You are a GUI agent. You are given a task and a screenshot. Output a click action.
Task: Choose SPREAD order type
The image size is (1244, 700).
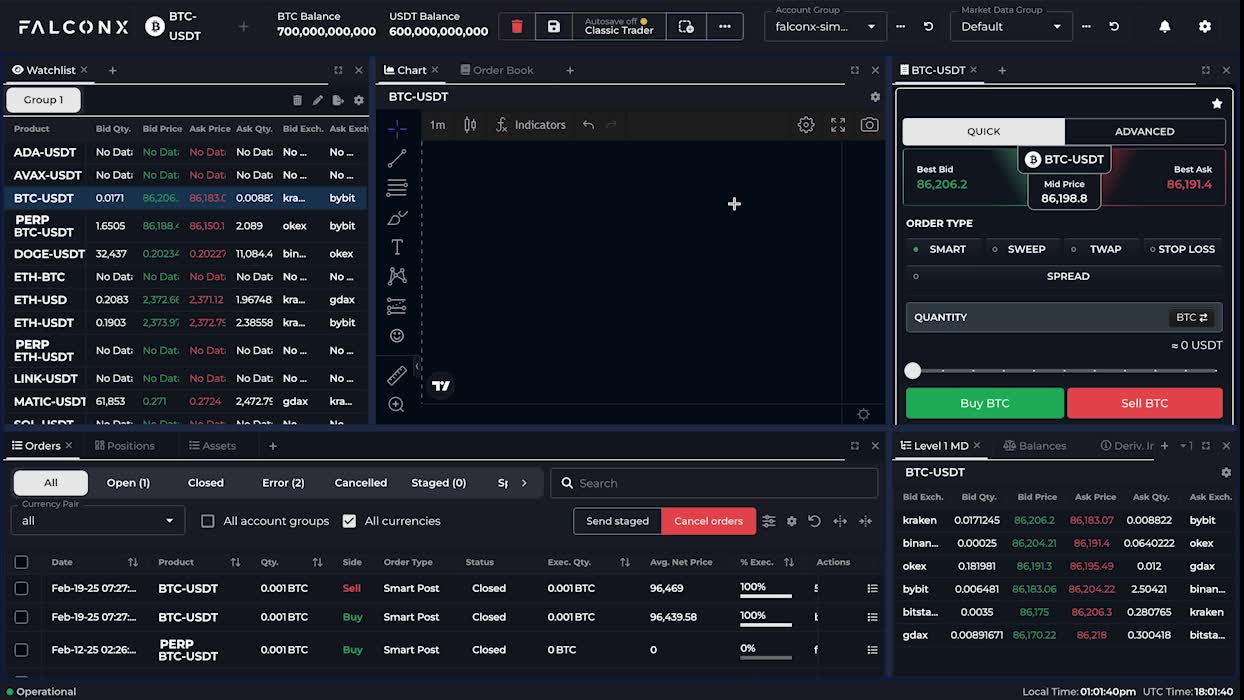click(1064, 276)
